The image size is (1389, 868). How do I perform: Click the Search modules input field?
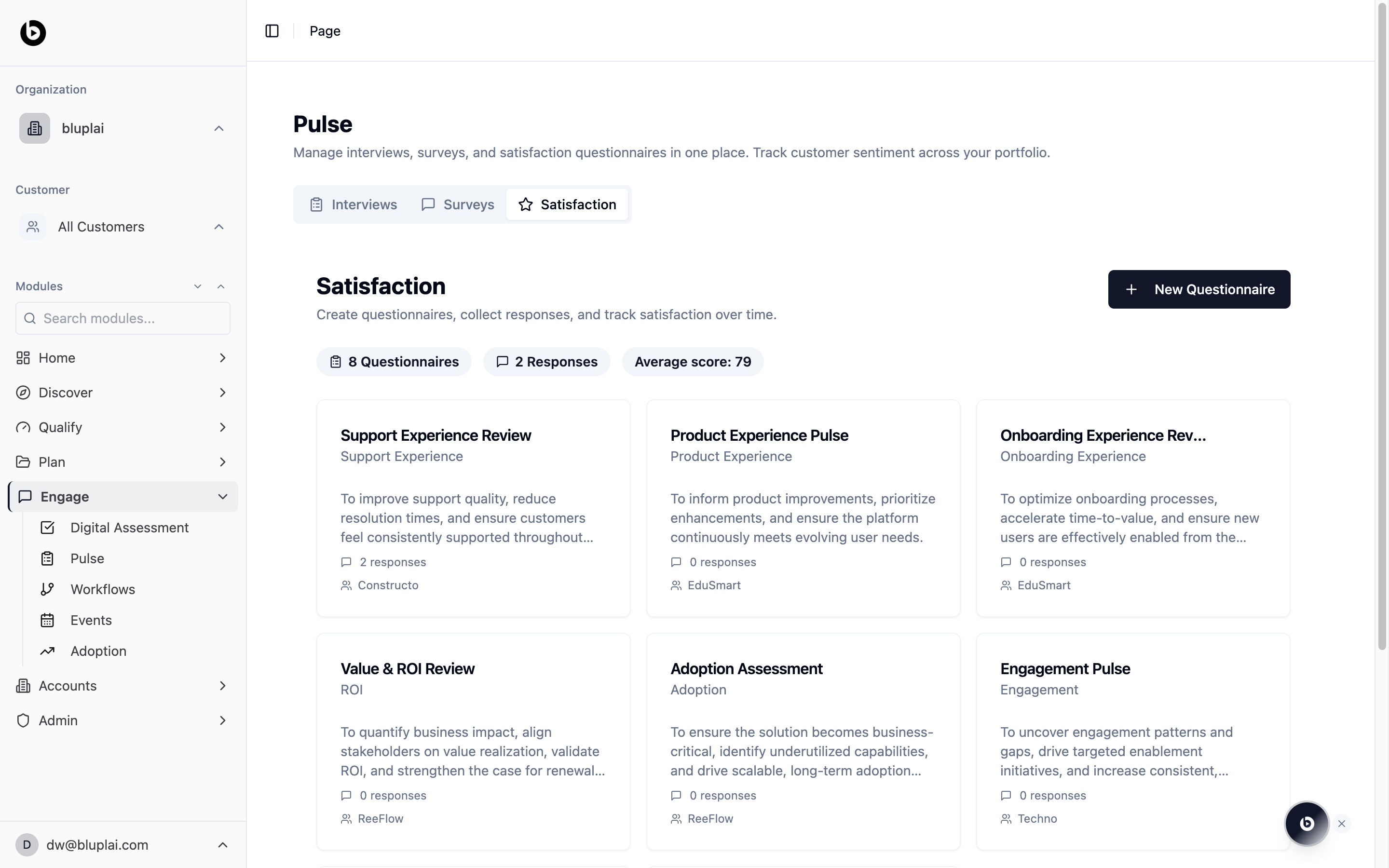123,318
